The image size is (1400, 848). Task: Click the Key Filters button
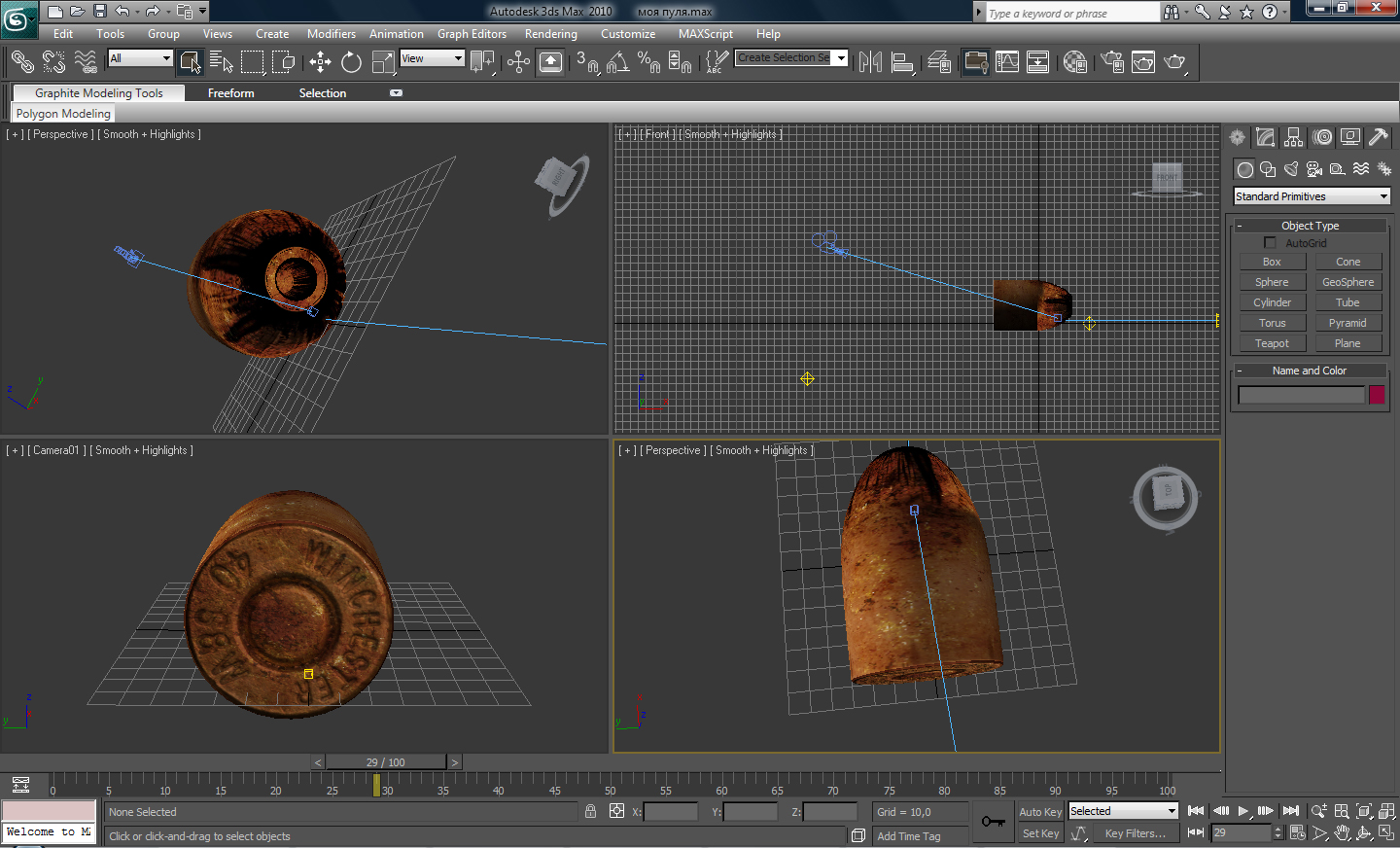1135,833
